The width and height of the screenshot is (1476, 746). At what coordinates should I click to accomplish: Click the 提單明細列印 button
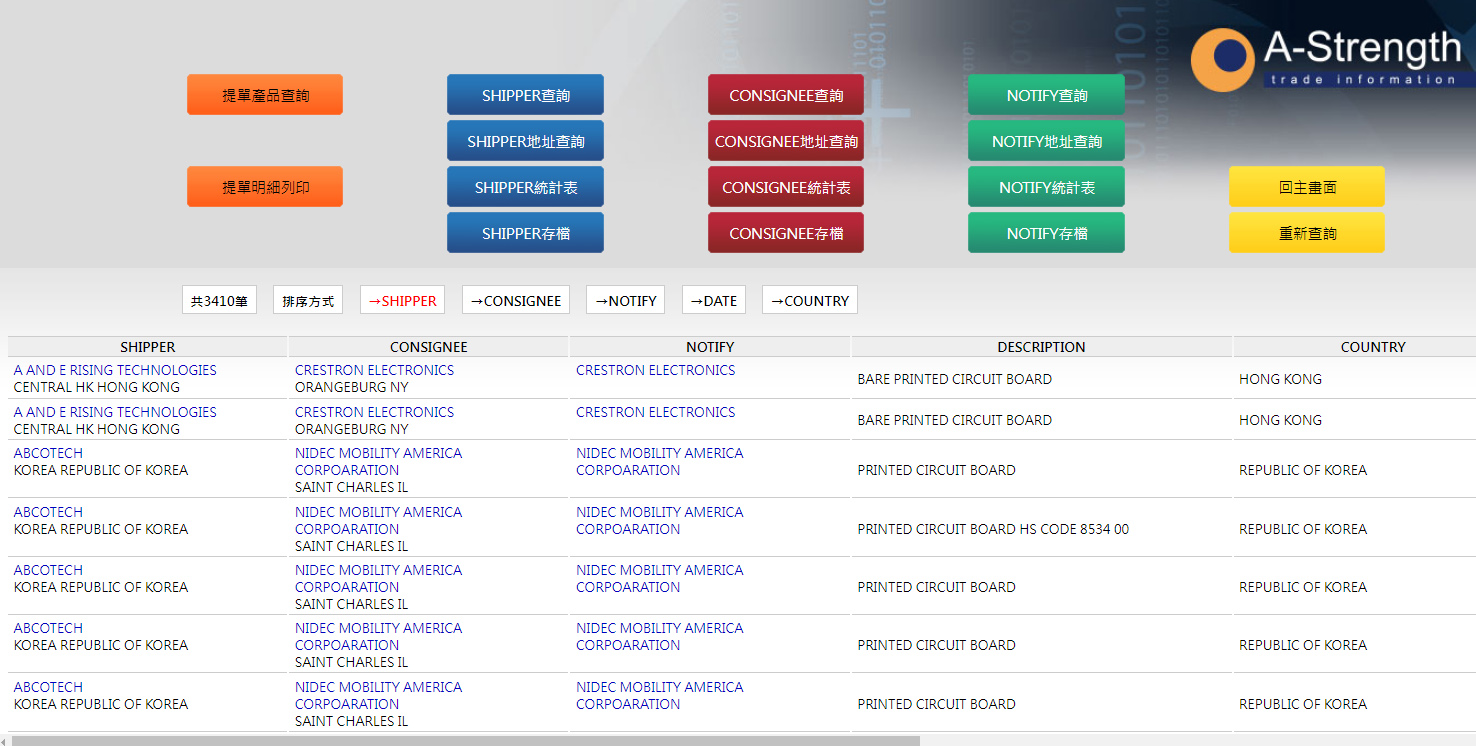point(265,187)
